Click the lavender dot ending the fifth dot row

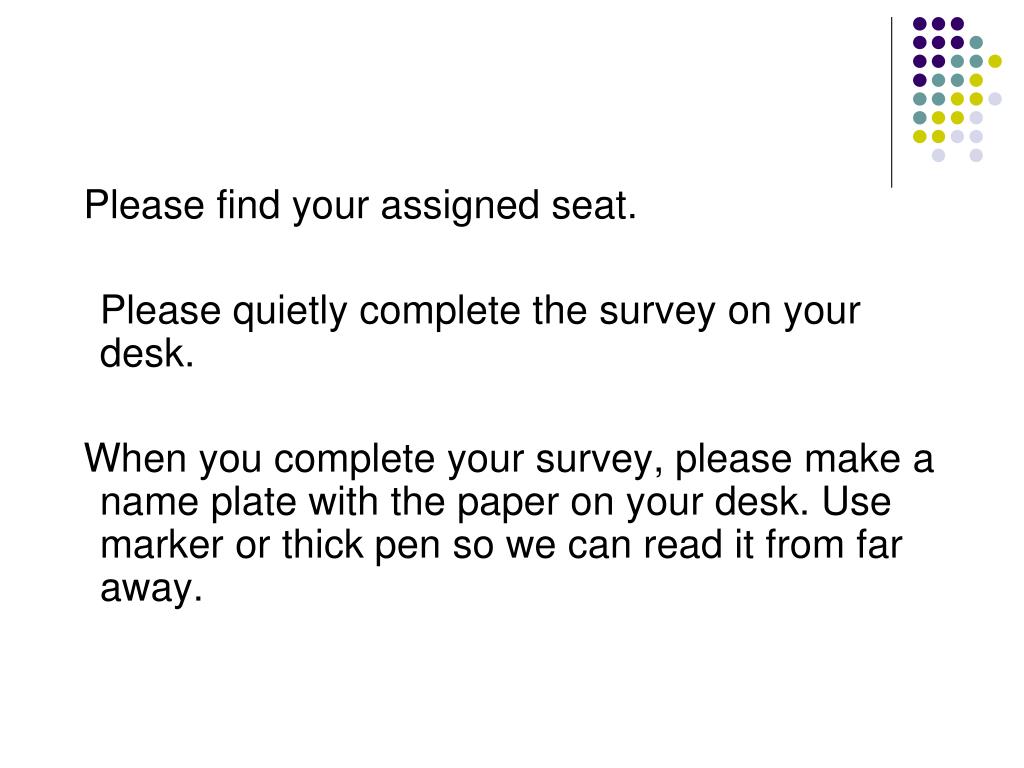pos(995,99)
